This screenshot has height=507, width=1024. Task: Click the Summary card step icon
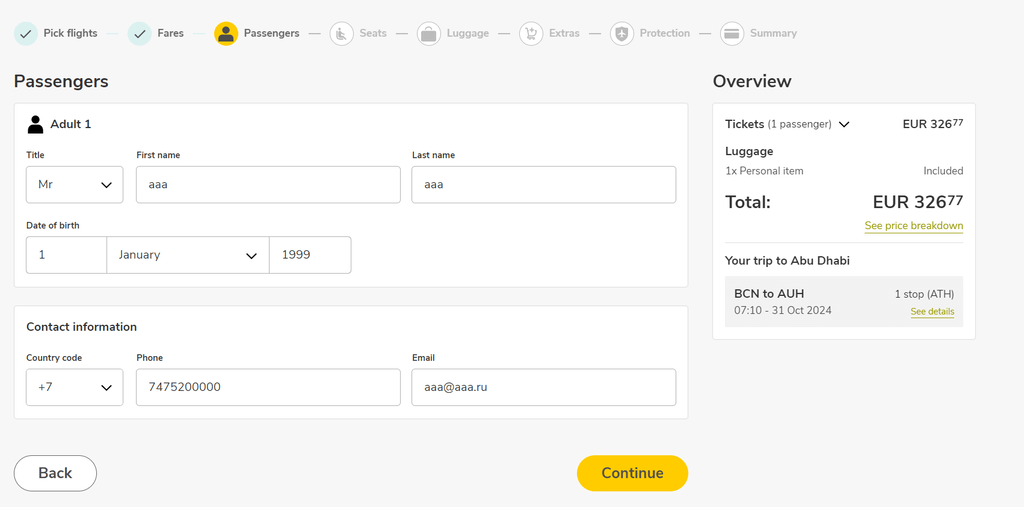click(732, 33)
